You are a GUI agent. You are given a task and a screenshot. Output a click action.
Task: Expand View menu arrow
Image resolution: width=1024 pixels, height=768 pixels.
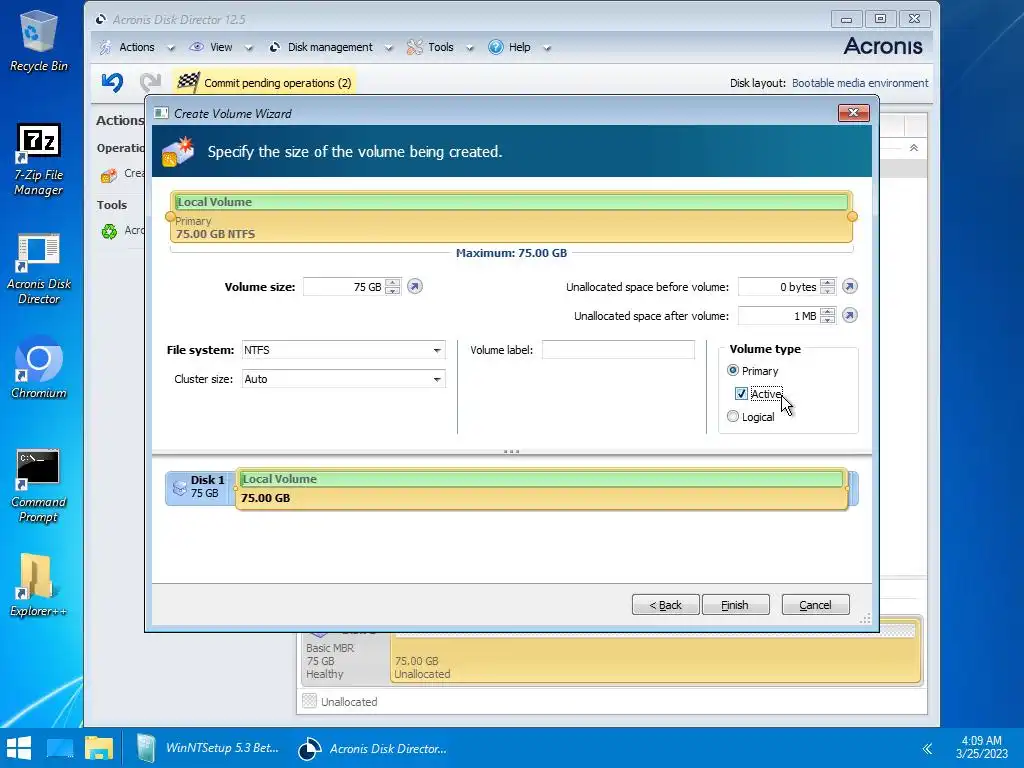pos(248,48)
